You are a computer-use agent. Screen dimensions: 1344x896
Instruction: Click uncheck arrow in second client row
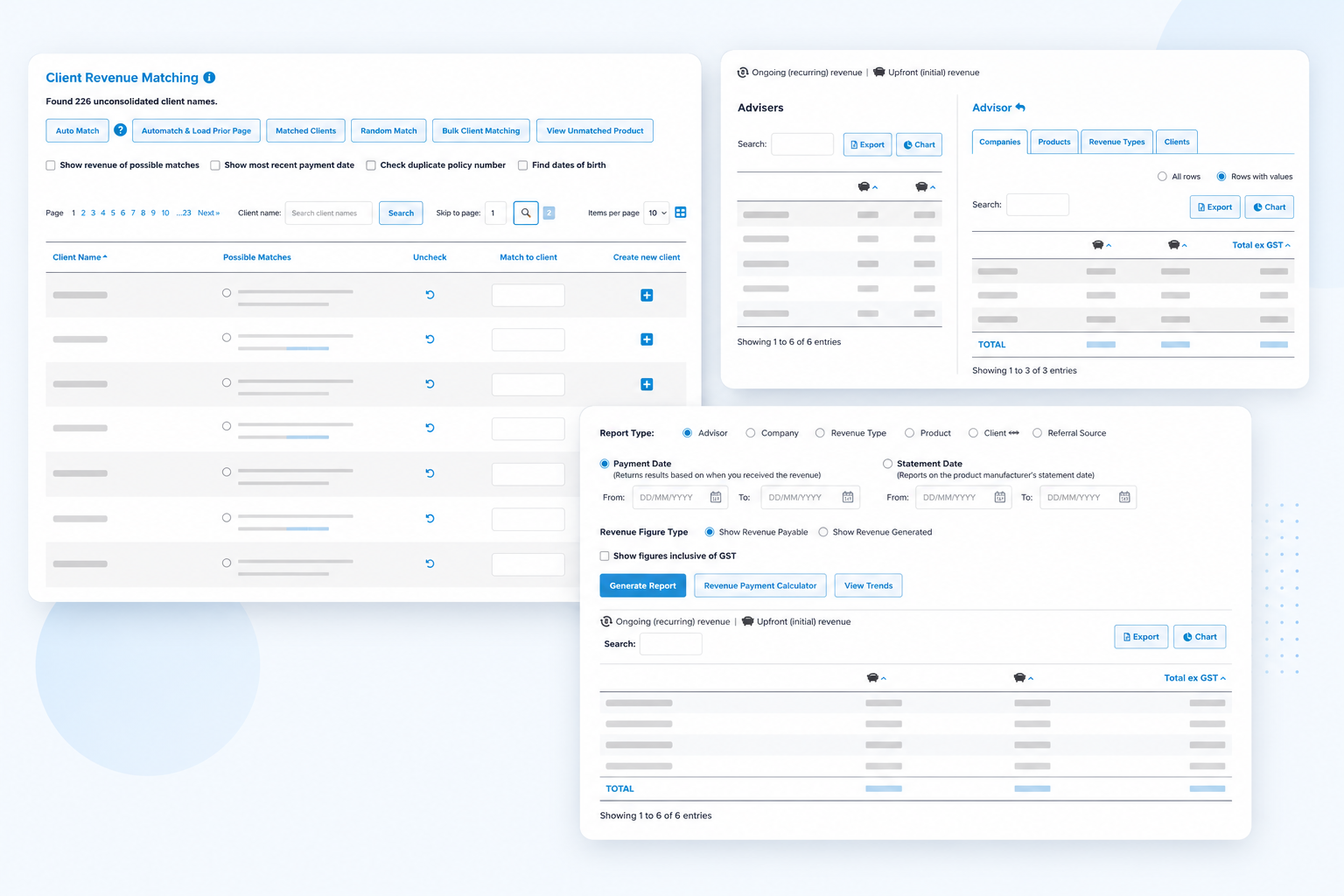[430, 339]
